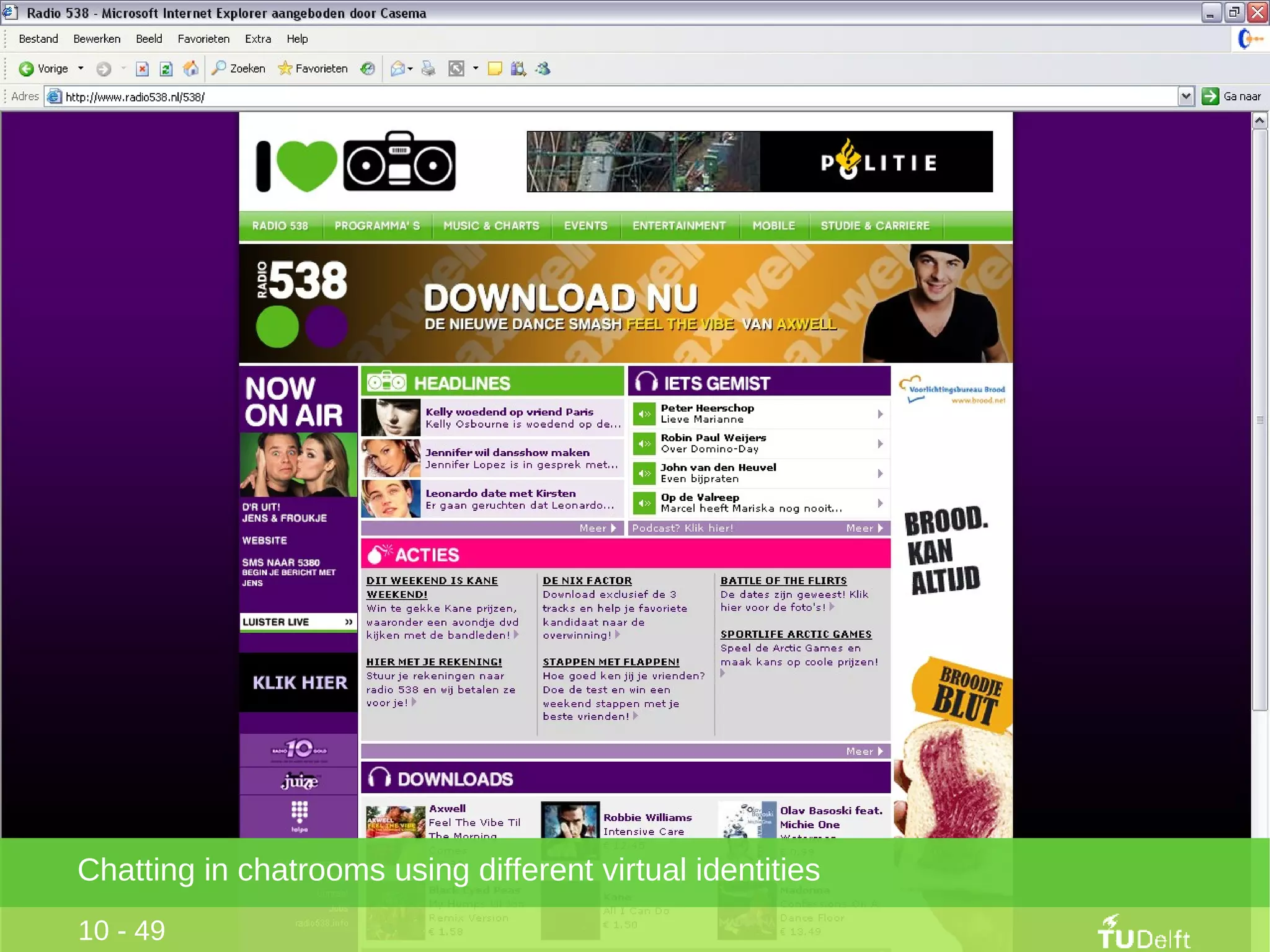Click the yellow note toolbar icon

495,69
